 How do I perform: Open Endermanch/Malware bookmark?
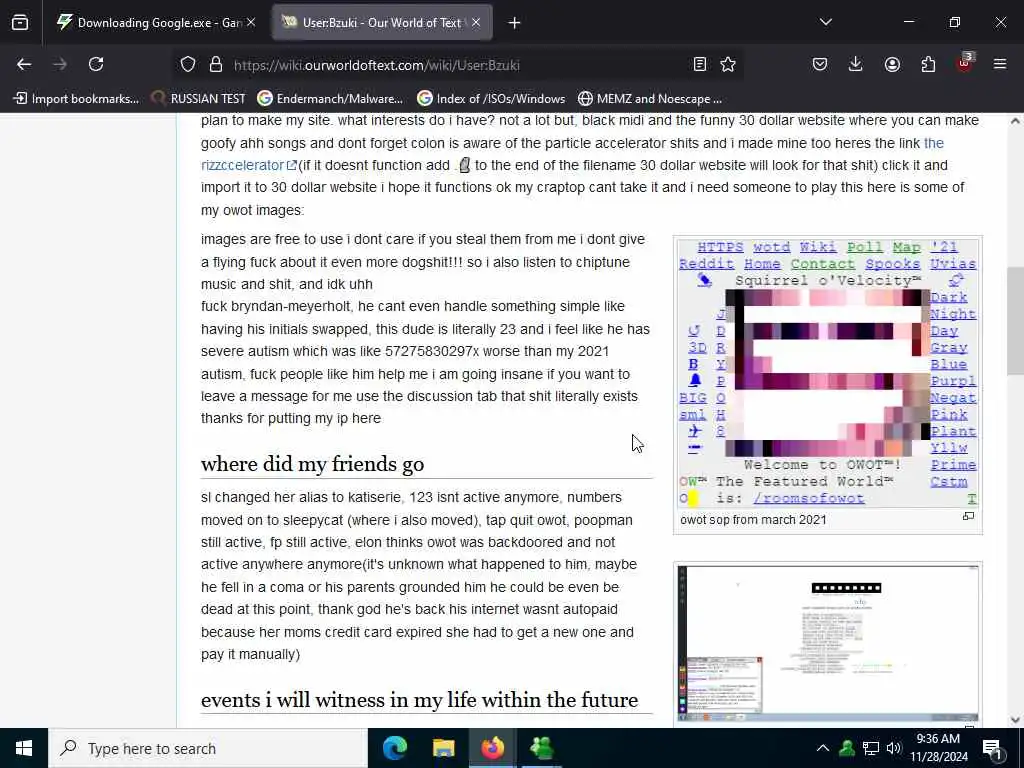point(330,99)
